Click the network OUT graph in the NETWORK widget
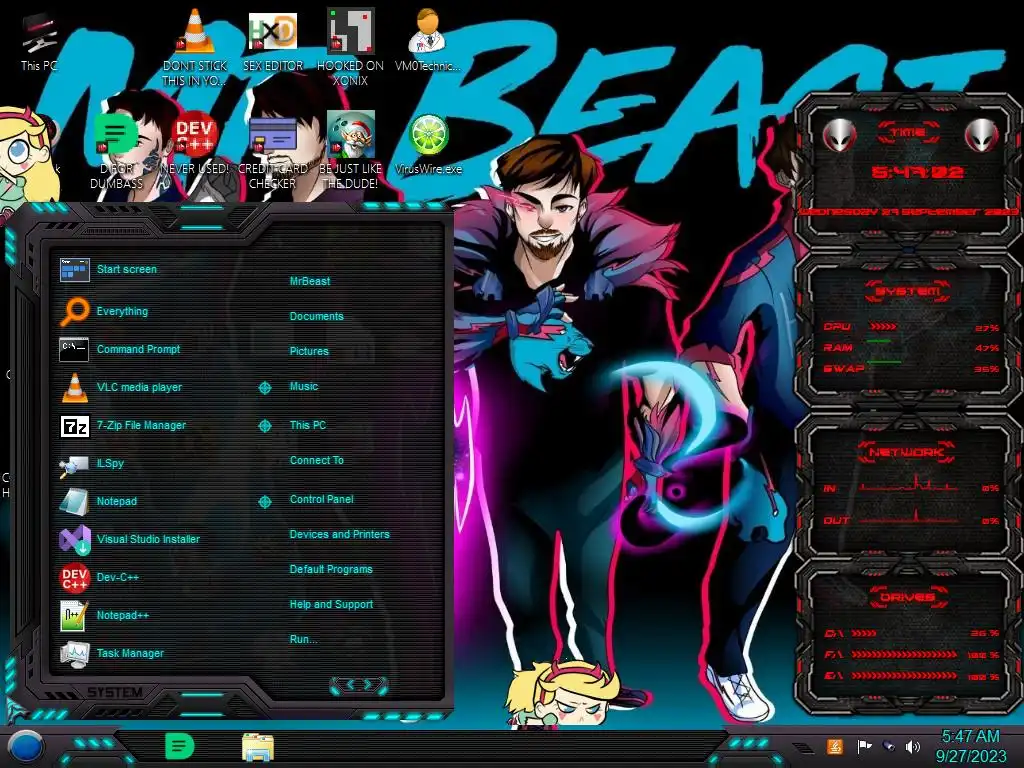This screenshot has width=1024, height=768. pos(909,517)
